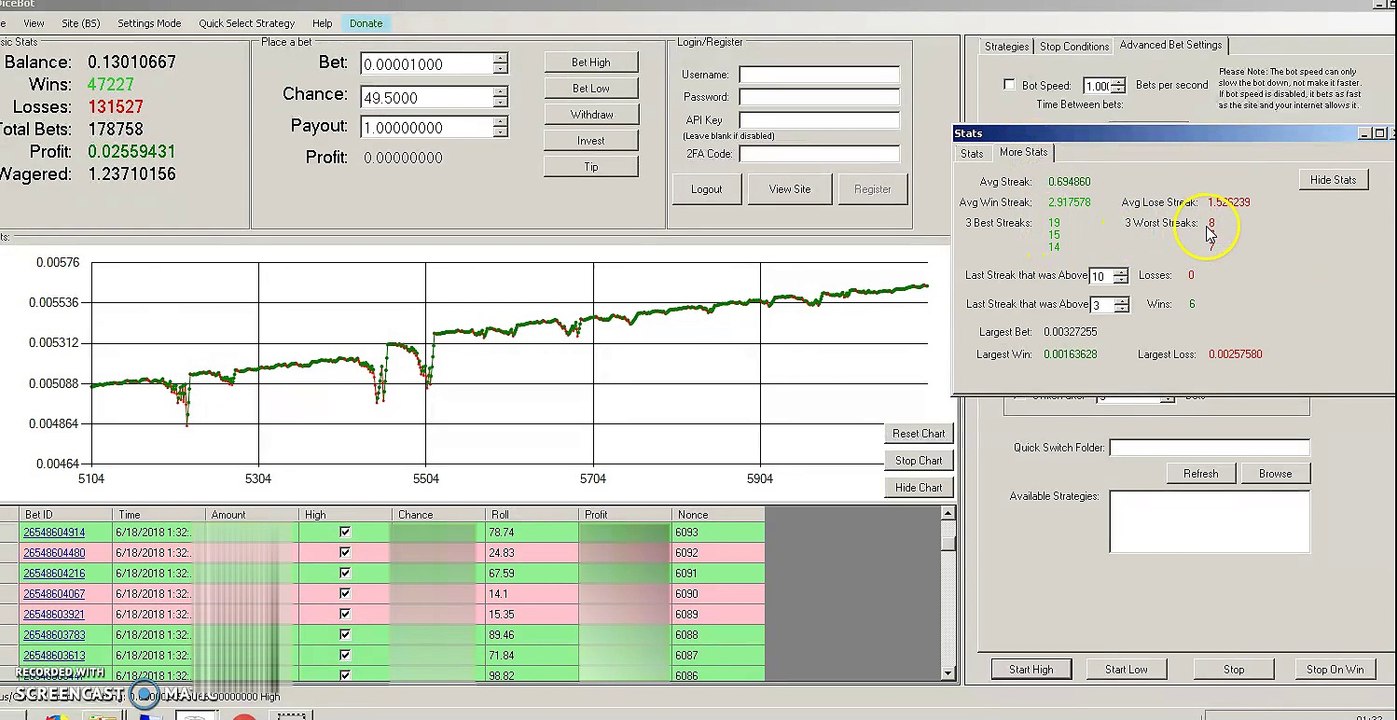The image size is (1397, 720).
Task: Toggle High checkbox for roll 14.1 row
Action: point(345,593)
